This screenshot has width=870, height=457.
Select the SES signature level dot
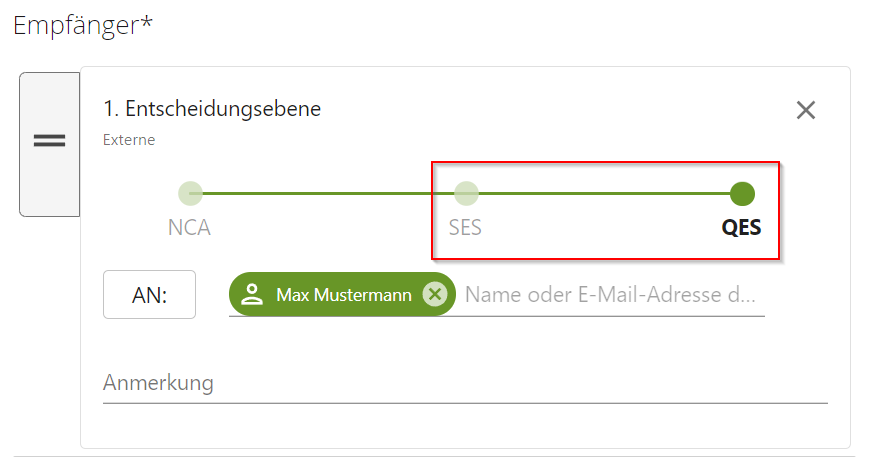(x=466, y=193)
